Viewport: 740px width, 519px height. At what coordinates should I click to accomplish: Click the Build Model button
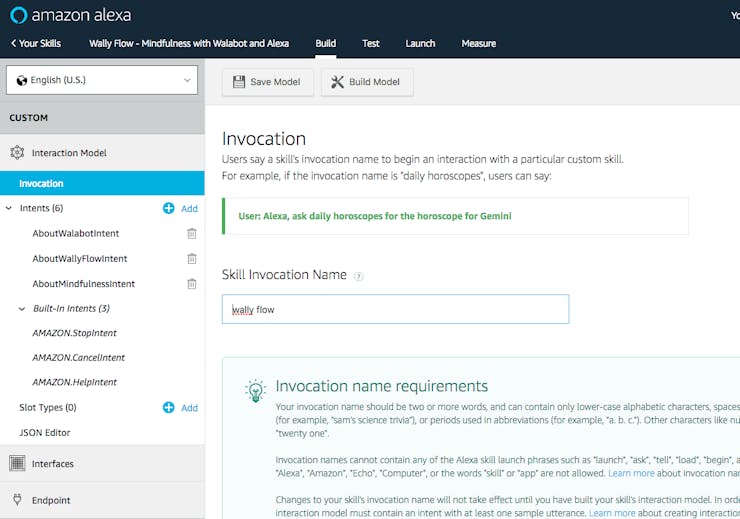point(367,82)
